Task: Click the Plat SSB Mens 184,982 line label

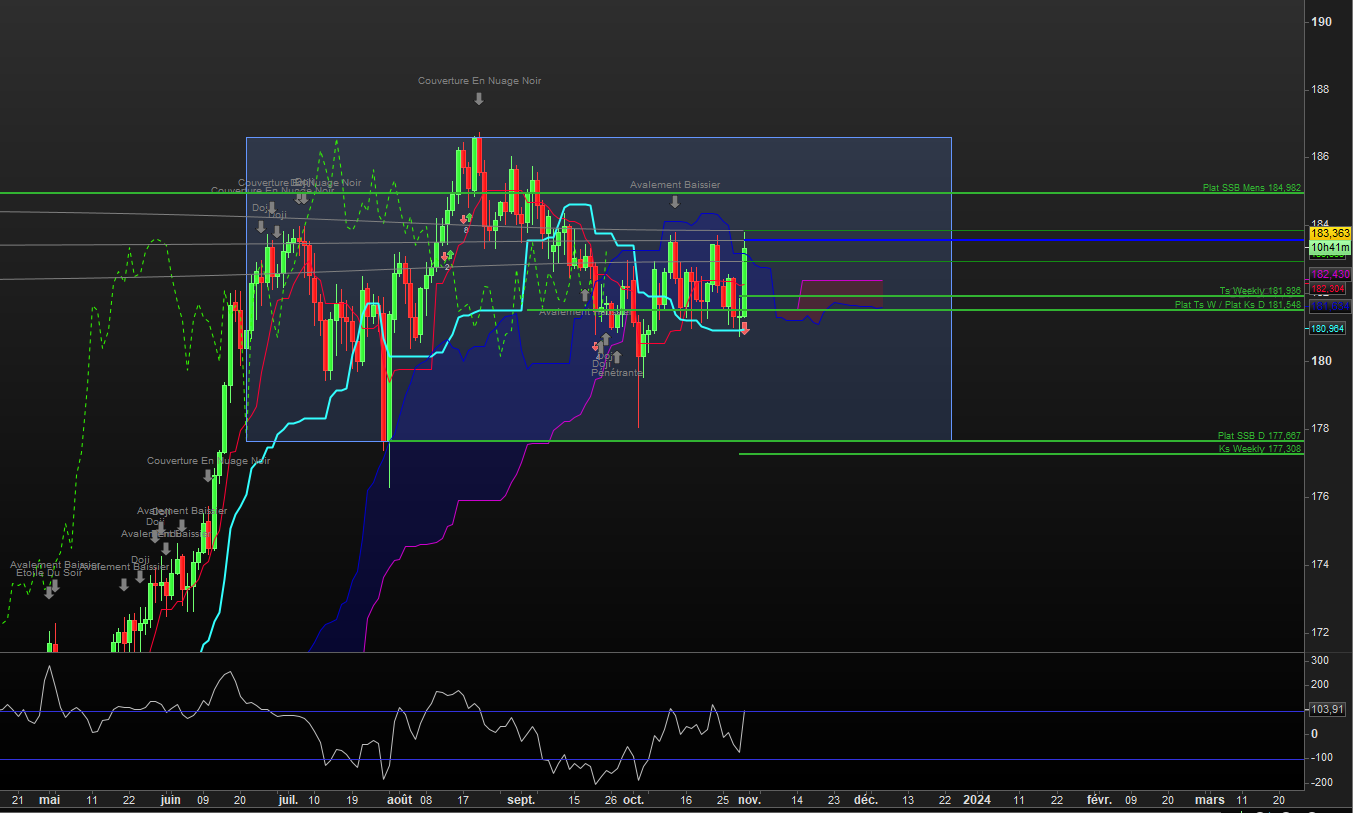Action: click(x=1251, y=188)
